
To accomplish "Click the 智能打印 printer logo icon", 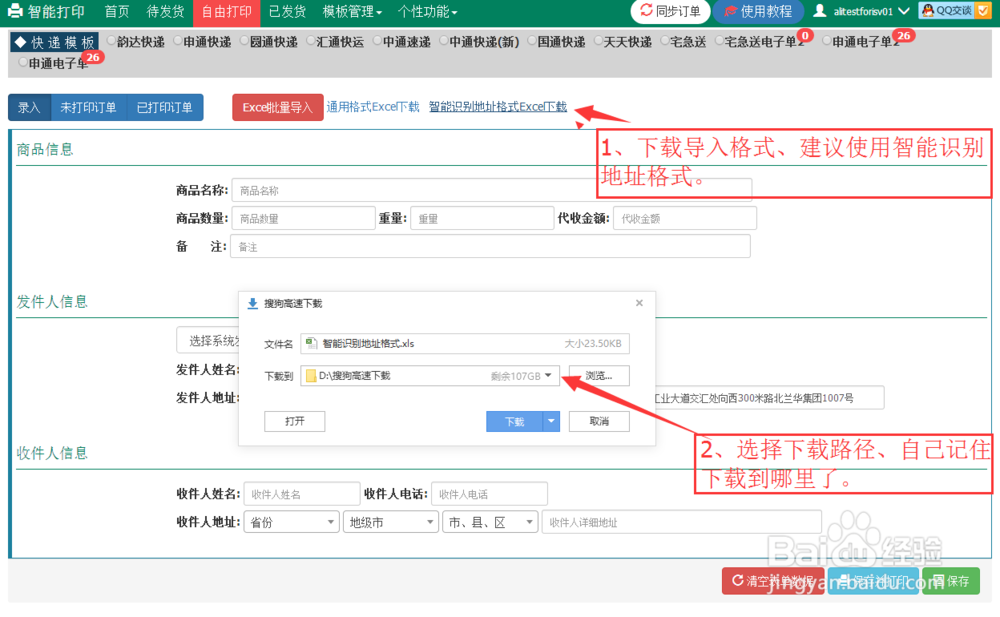I will click(15, 11).
